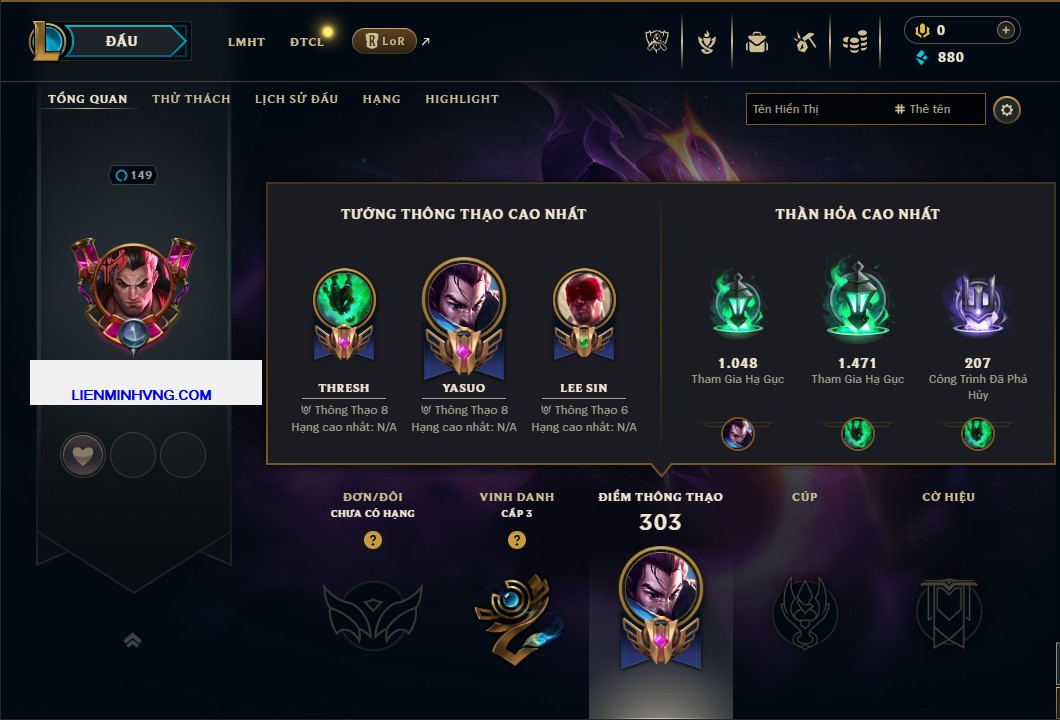Open the LoR external launcher link

384,41
